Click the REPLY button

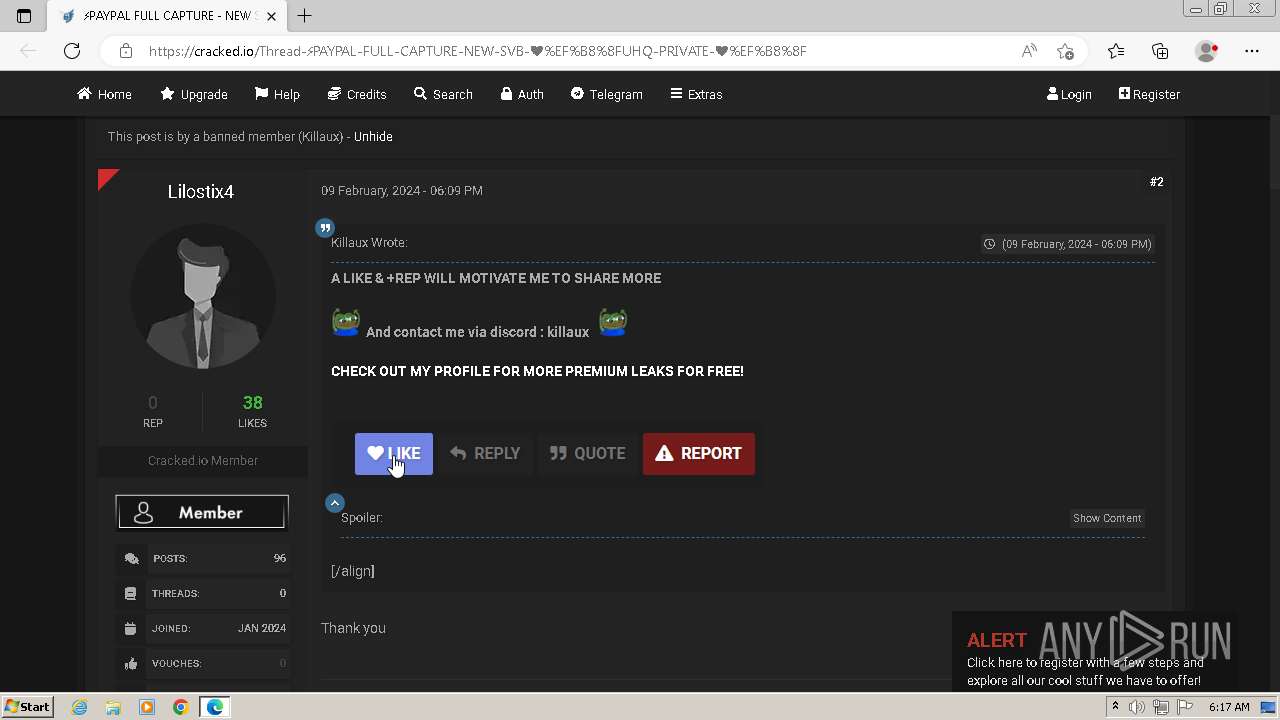point(485,453)
